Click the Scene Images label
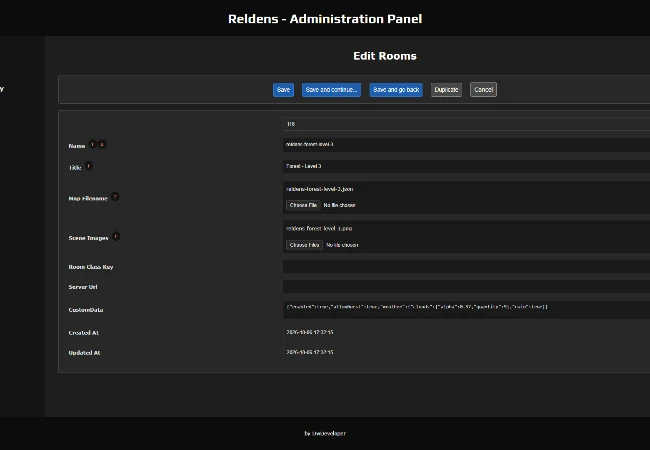Image resolution: width=650 pixels, height=450 pixels. pos(88,238)
